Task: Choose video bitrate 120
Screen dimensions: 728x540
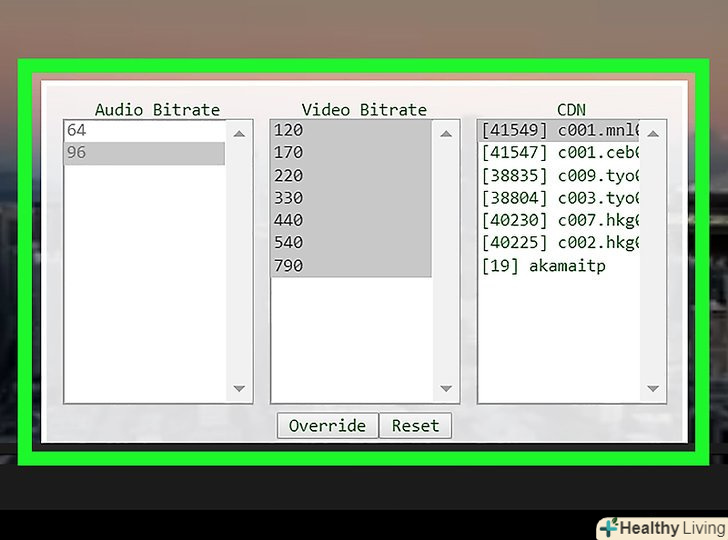Action: click(x=350, y=130)
